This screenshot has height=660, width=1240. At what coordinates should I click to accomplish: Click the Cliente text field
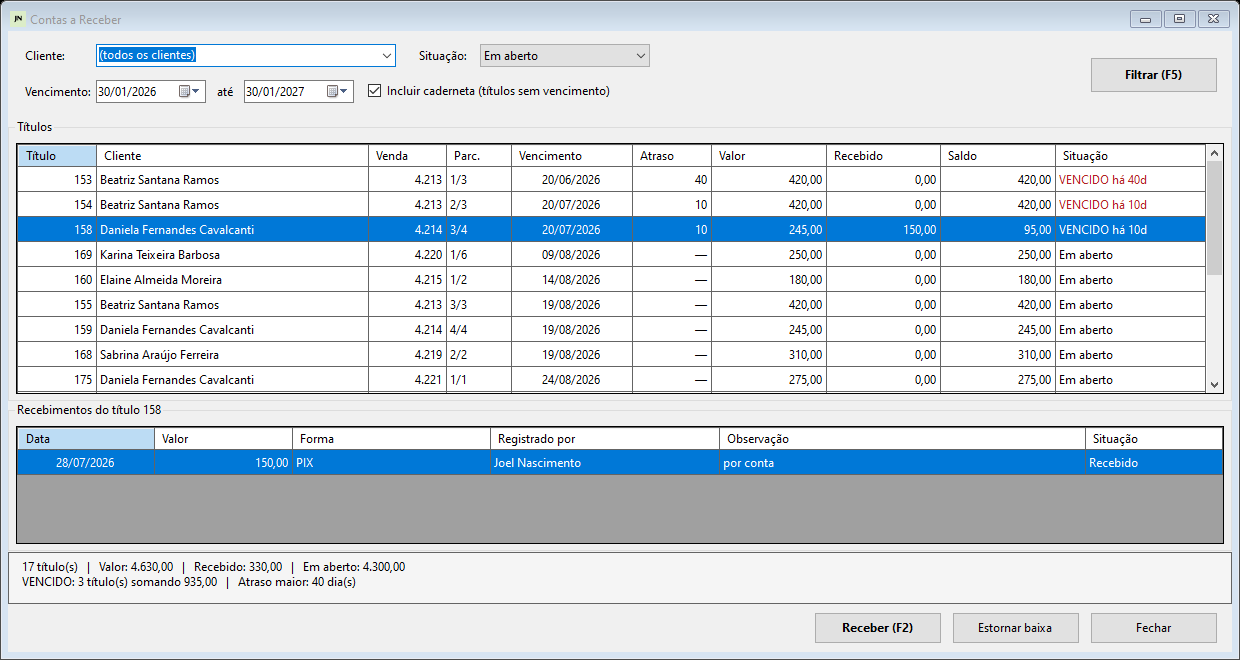click(237, 55)
